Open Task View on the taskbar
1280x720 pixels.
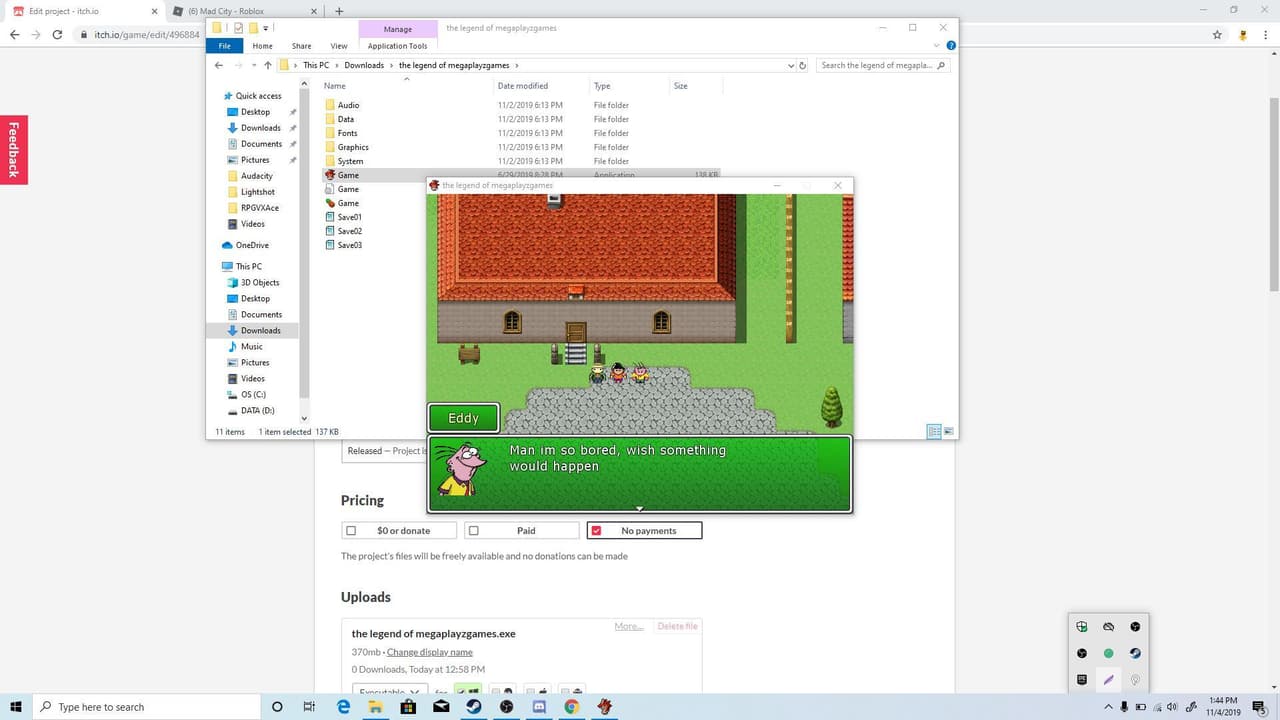point(310,707)
